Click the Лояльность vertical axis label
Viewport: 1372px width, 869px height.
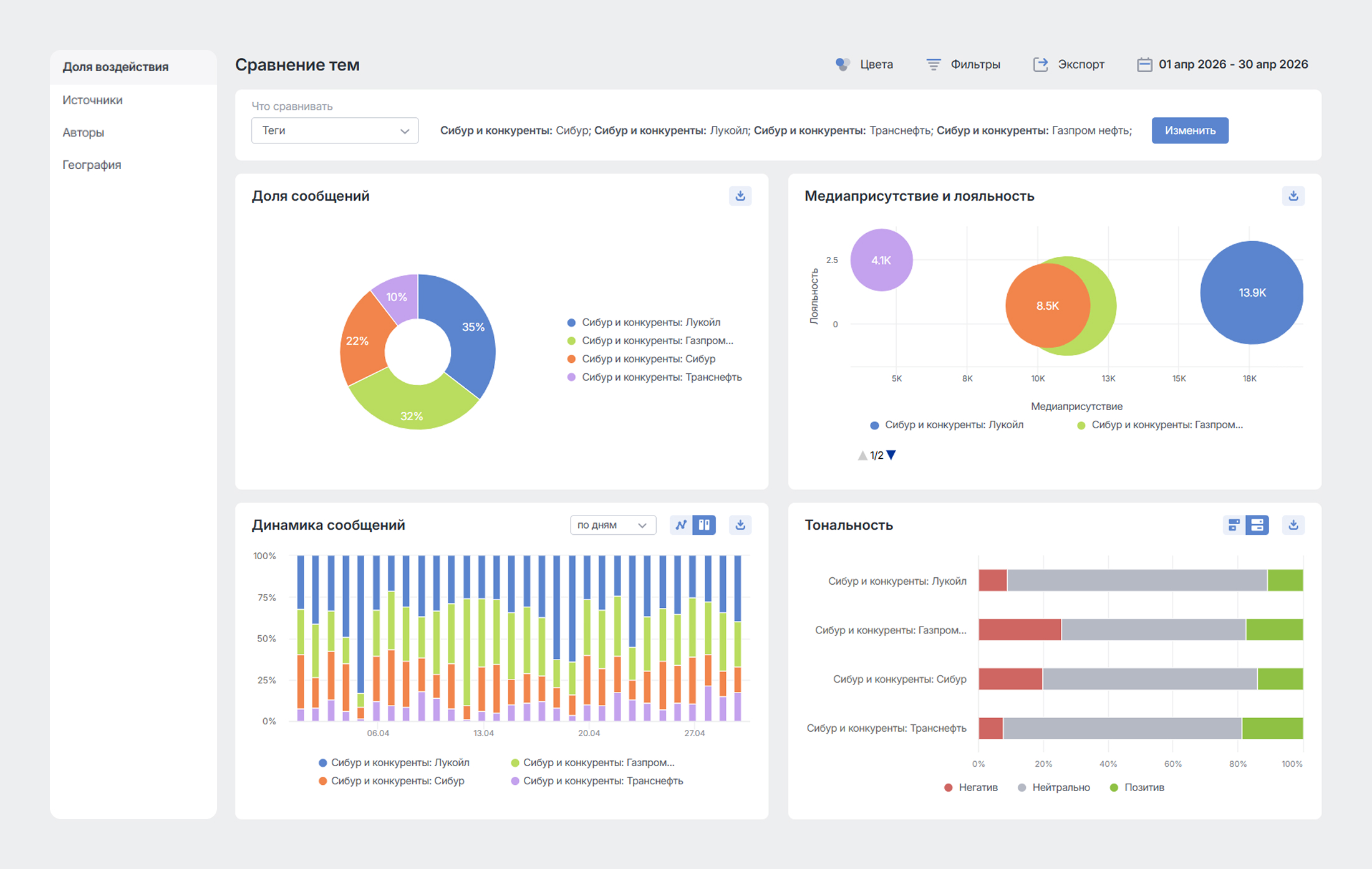coord(814,297)
